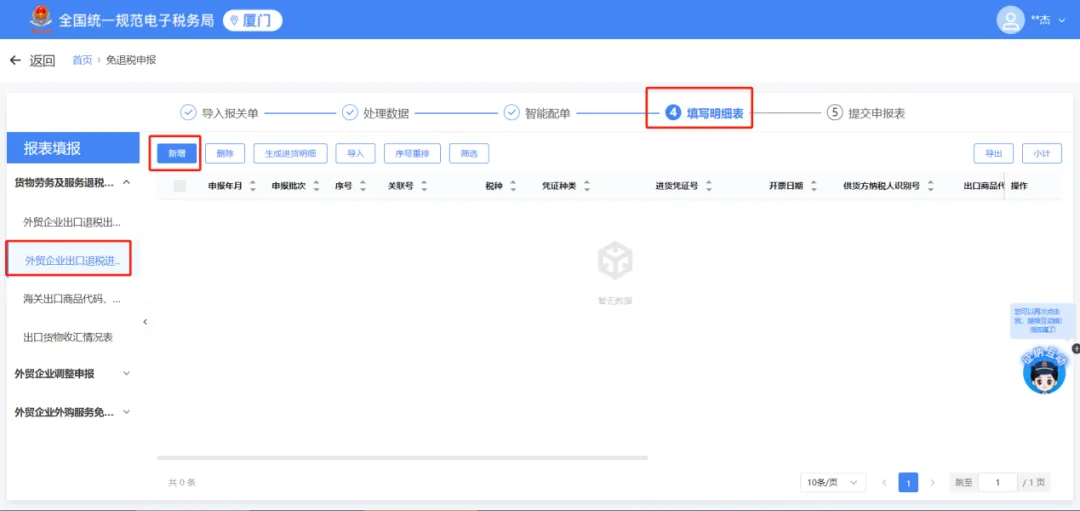Click the 筛选 button

tap(469, 154)
